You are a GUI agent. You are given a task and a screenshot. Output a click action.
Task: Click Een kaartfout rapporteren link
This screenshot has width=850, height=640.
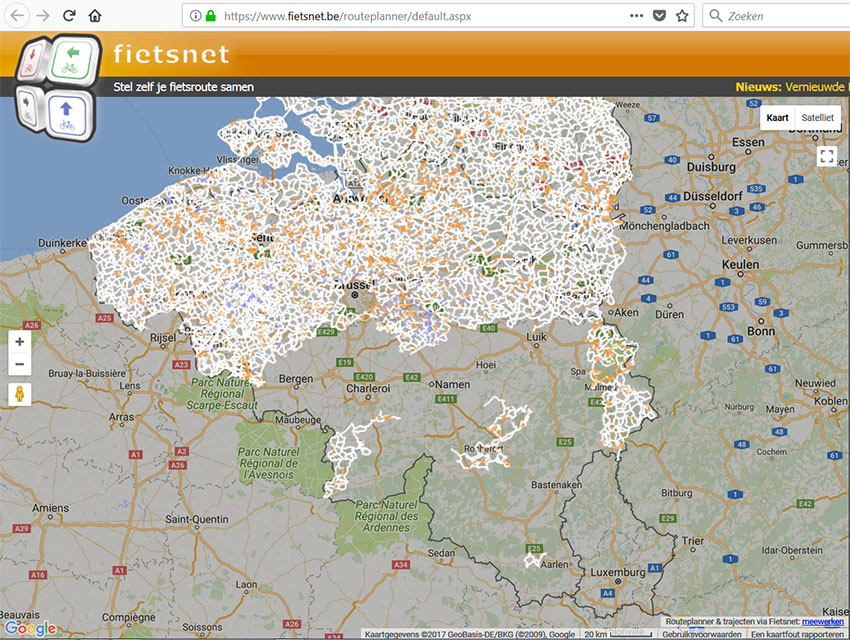coord(797,634)
